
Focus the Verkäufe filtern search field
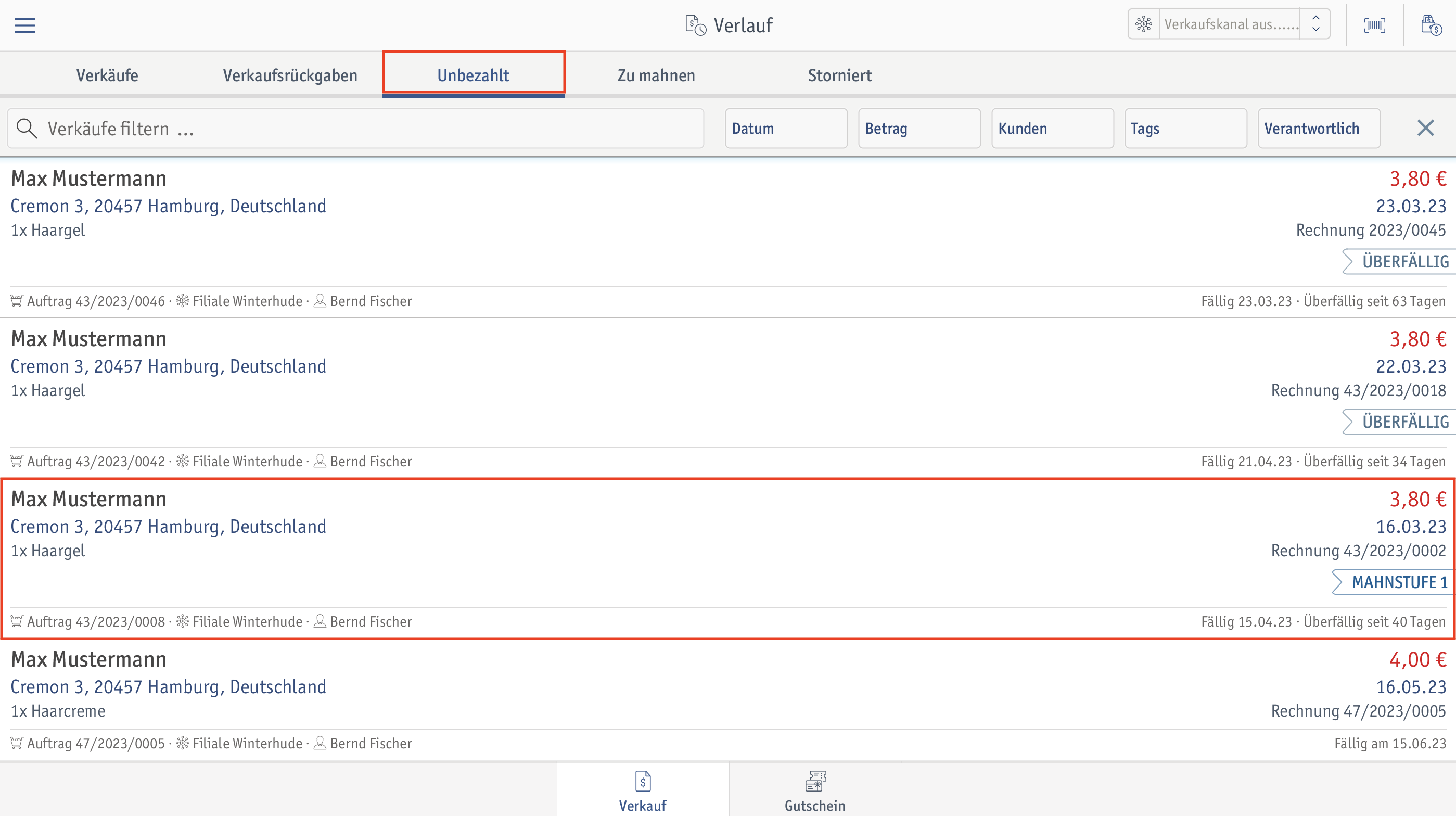coord(355,128)
